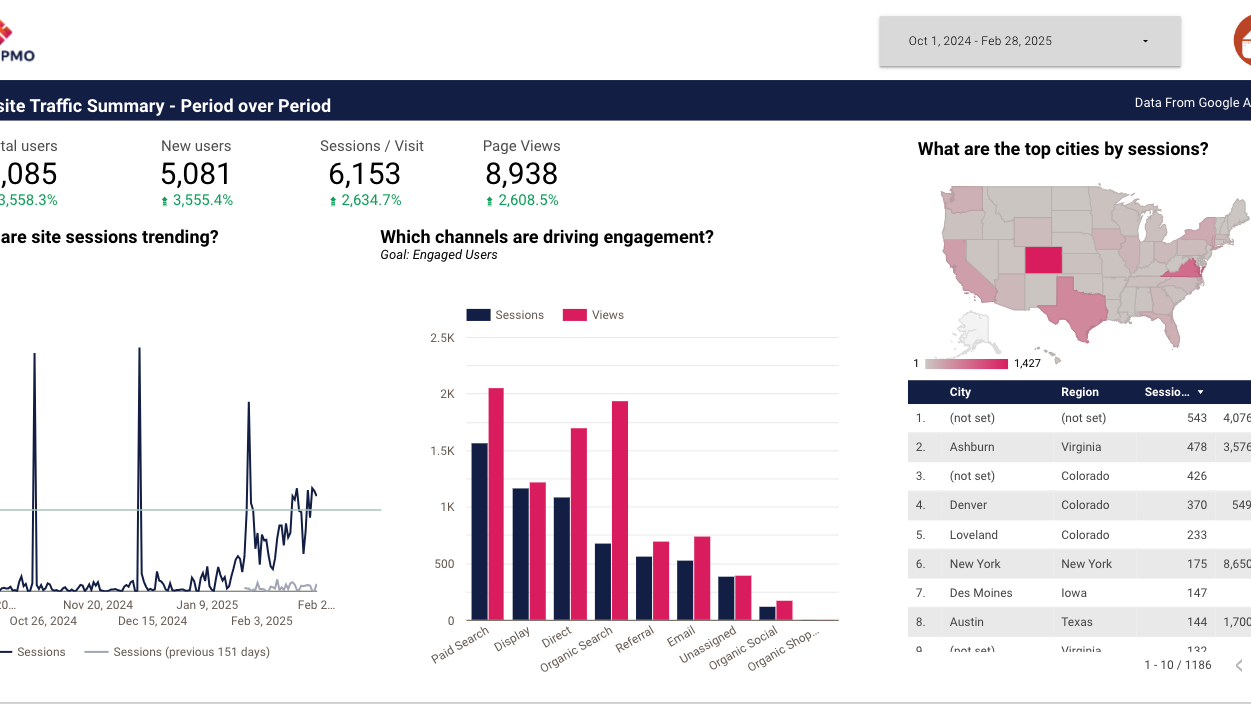Click the Display axis label under the bar chart
This screenshot has width=1251, height=704.
tap(513, 639)
